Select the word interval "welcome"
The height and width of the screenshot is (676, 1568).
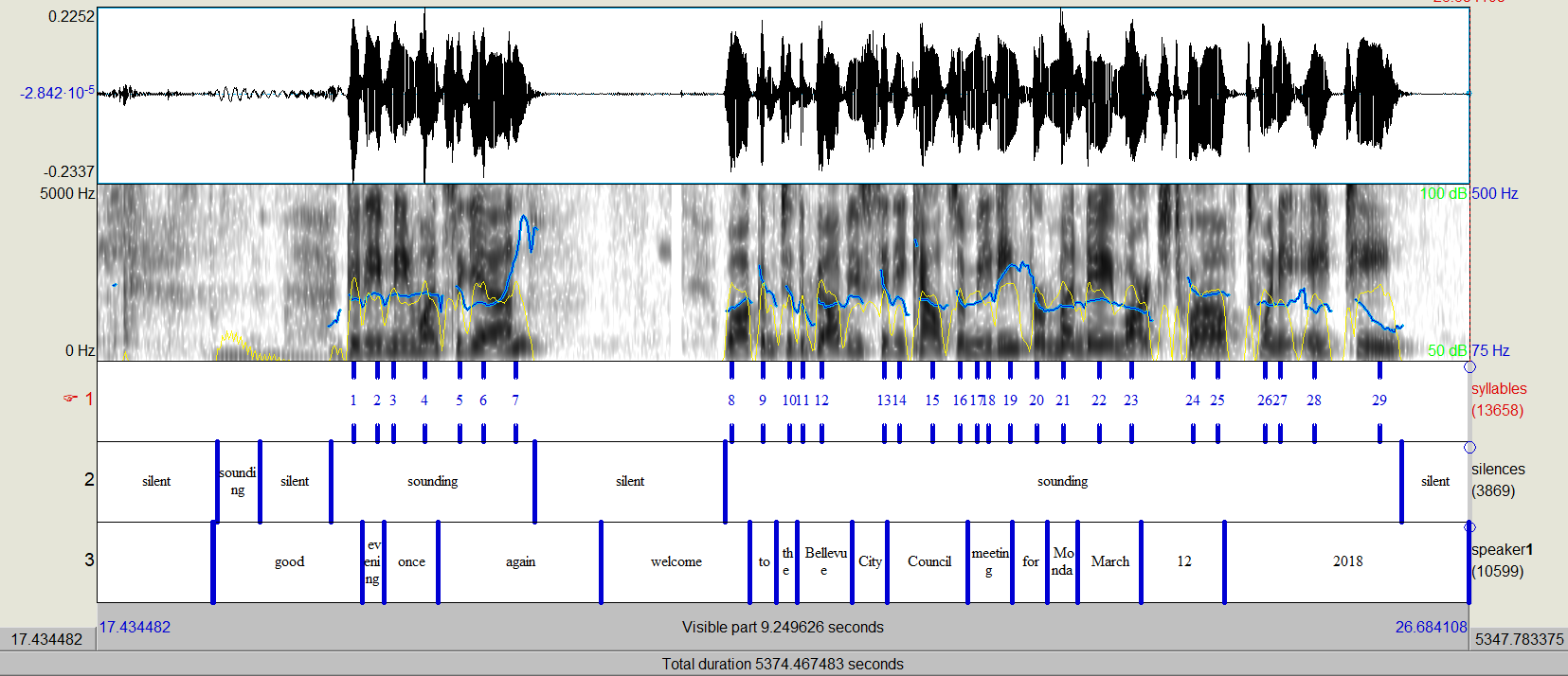pos(676,561)
